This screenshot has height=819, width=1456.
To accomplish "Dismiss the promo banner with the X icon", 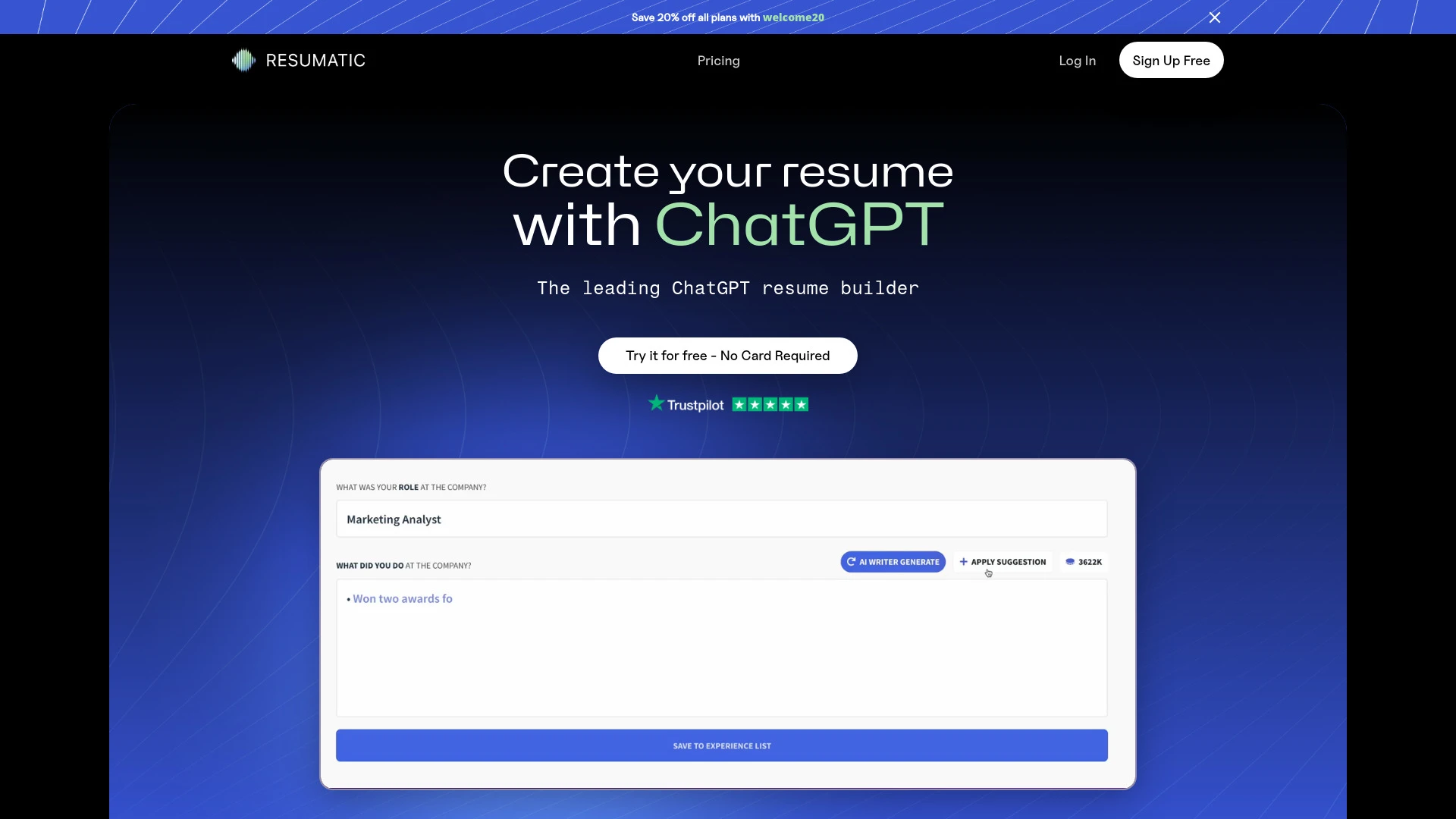I will (x=1214, y=17).
